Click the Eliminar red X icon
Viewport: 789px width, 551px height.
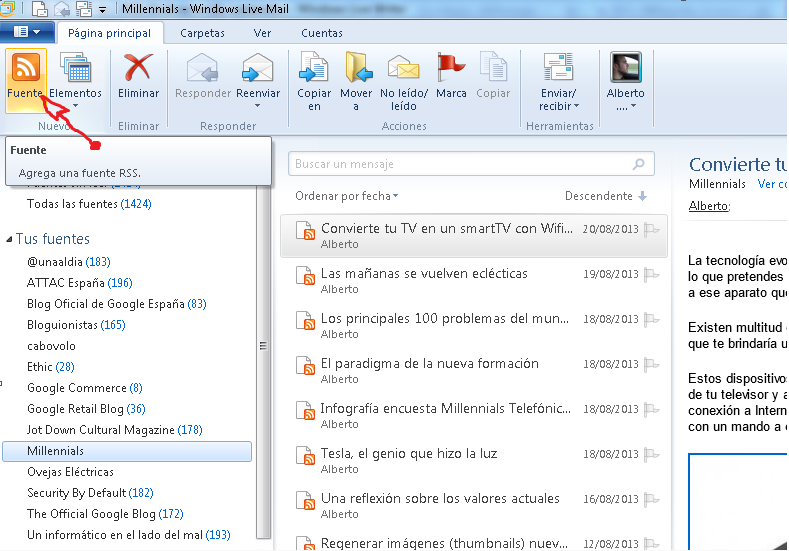[138, 67]
